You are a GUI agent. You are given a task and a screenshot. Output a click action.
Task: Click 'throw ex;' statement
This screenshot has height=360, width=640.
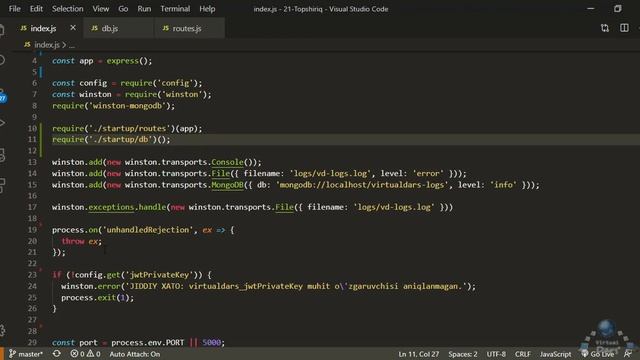tap(82, 241)
